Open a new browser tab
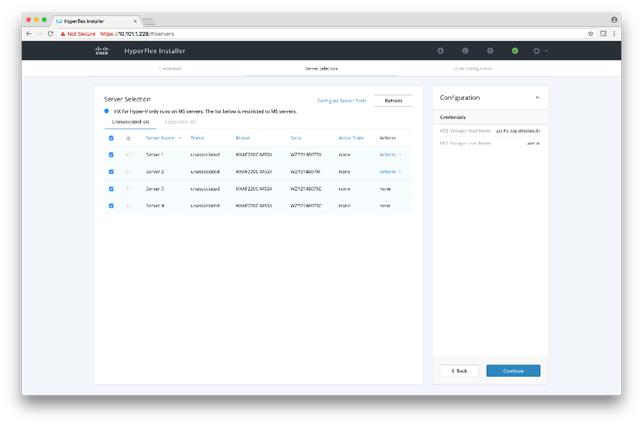643x426 pixels. pyautogui.click(x=148, y=21)
